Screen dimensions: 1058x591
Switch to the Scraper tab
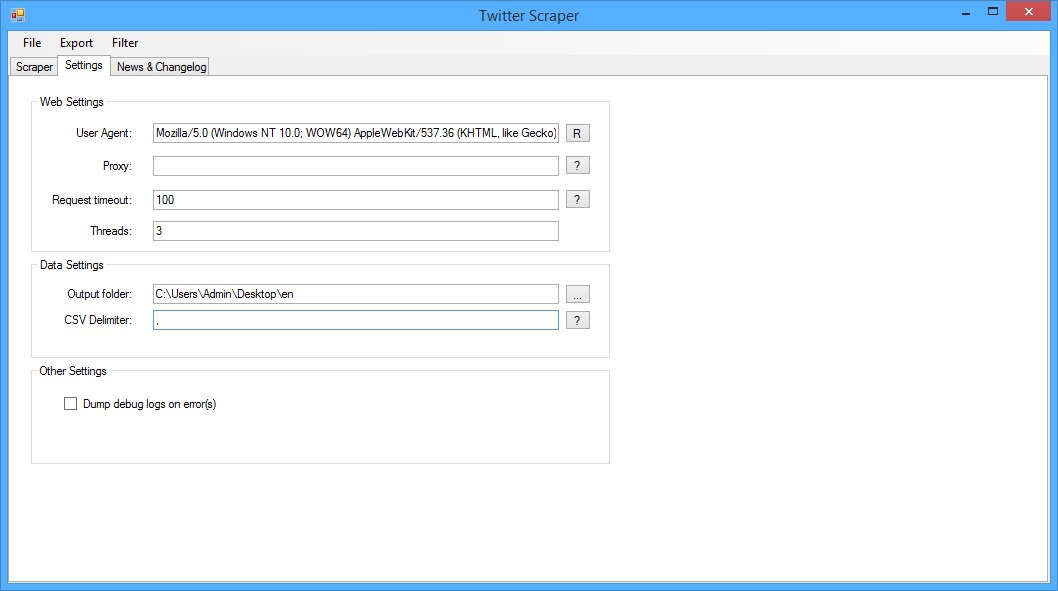pos(34,67)
